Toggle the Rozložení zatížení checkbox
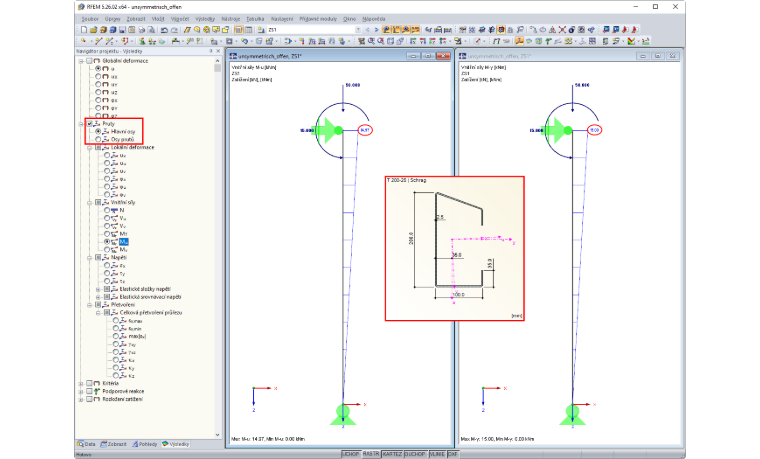This screenshot has width=760, height=459. (x=89, y=399)
